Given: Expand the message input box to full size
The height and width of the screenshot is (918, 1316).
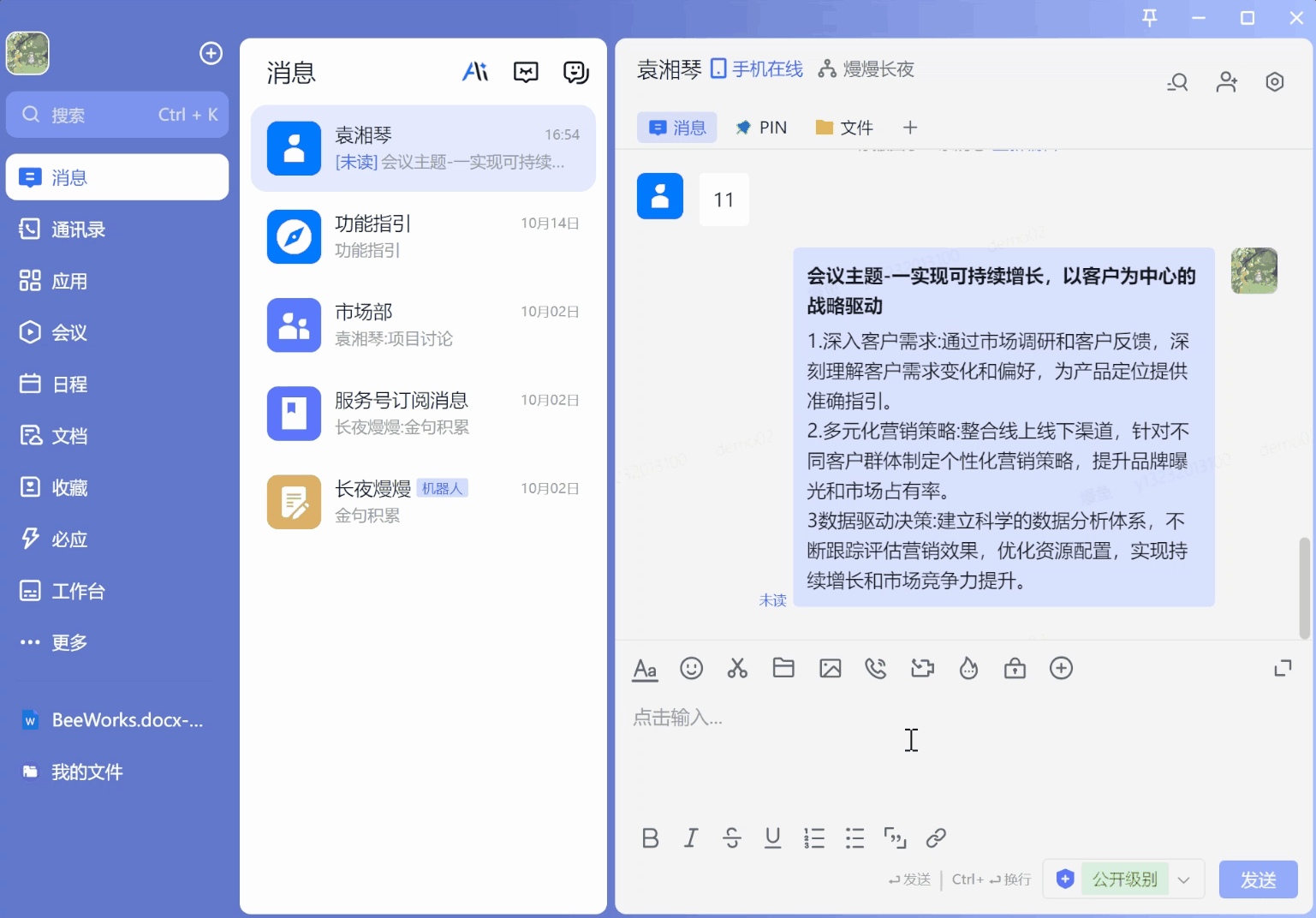Looking at the screenshot, I should point(1282,668).
